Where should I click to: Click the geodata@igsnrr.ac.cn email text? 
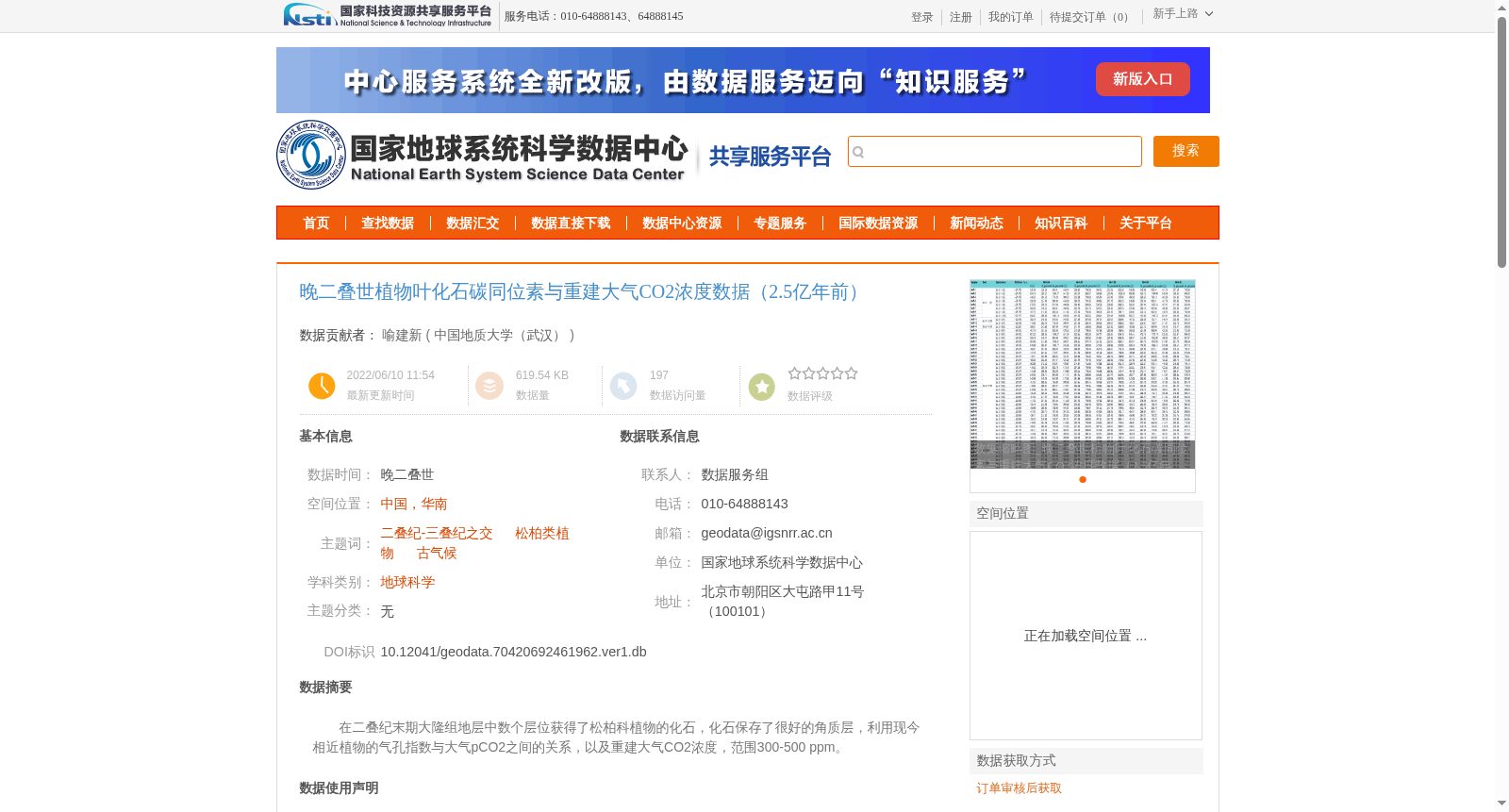click(x=767, y=533)
